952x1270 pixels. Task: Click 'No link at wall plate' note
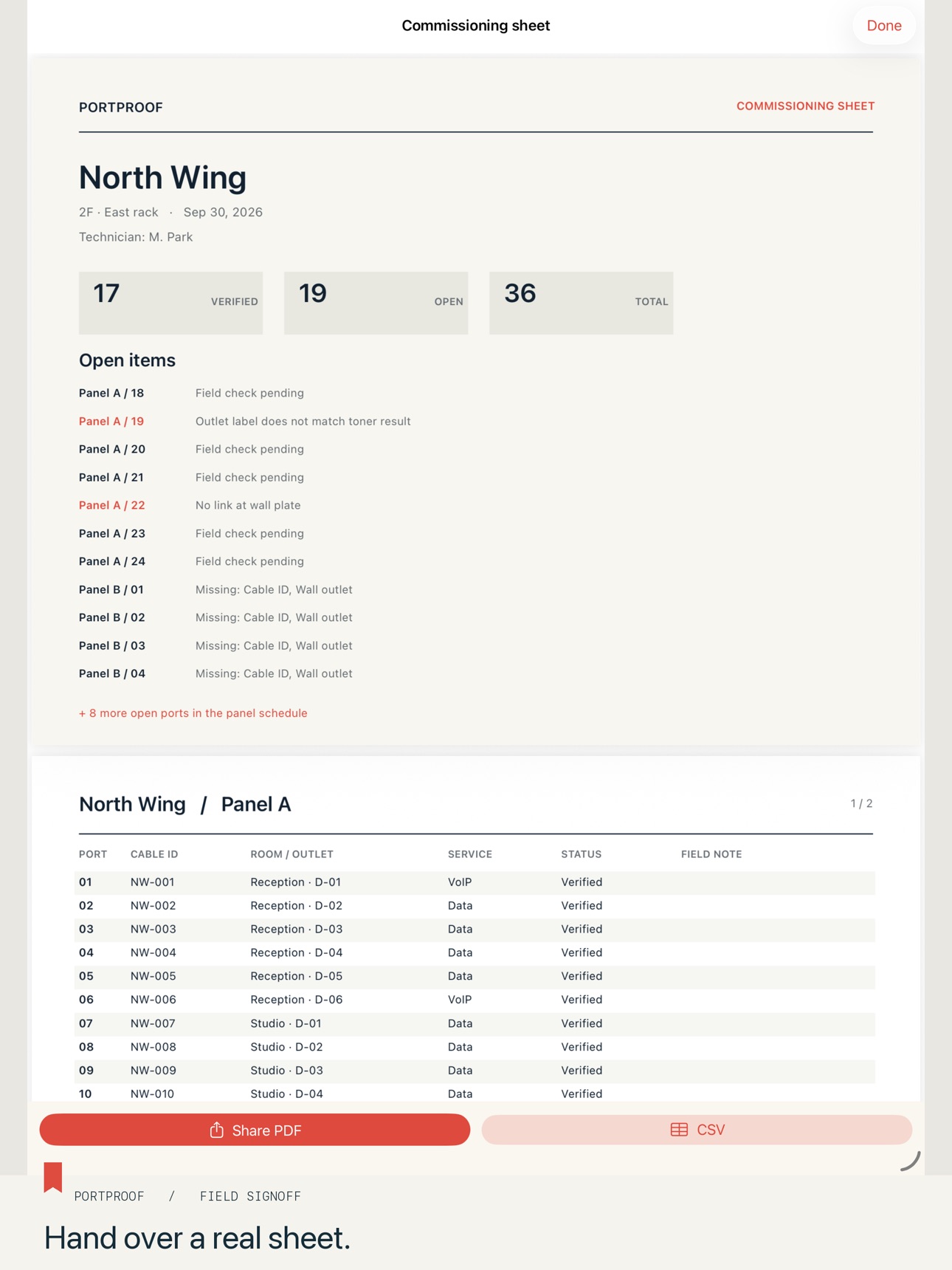pyautogui.click(x=248, y=505)
